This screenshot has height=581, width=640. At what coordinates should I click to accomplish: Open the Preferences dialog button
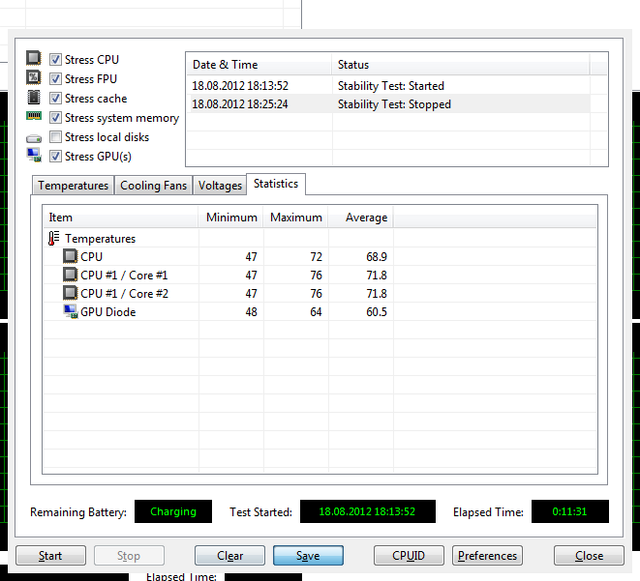487,556
